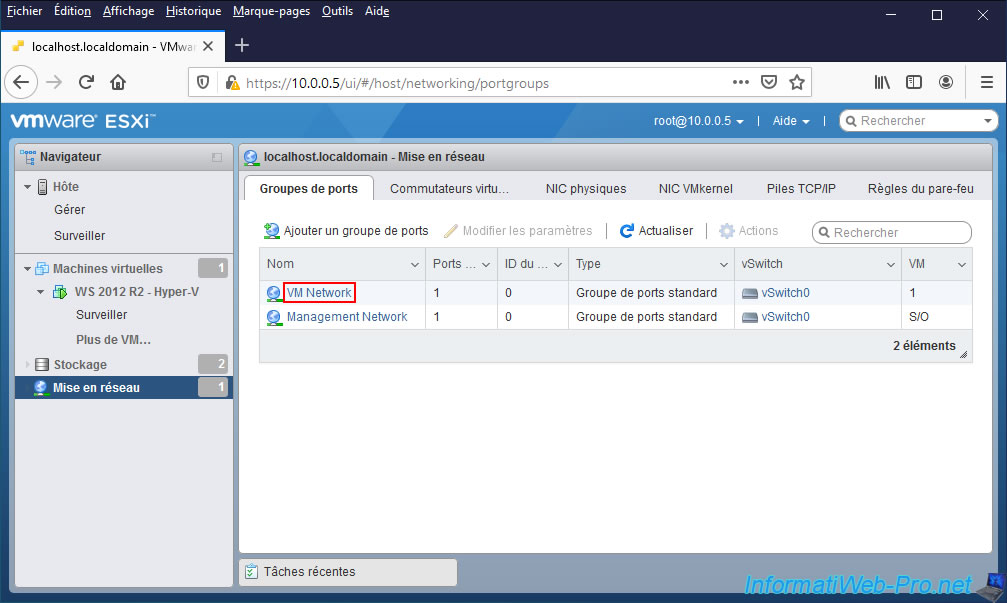The width and height of the screenshot is (1007, 603).
Task: Click the Stockage datastore icon
Action: coord(42,365)
